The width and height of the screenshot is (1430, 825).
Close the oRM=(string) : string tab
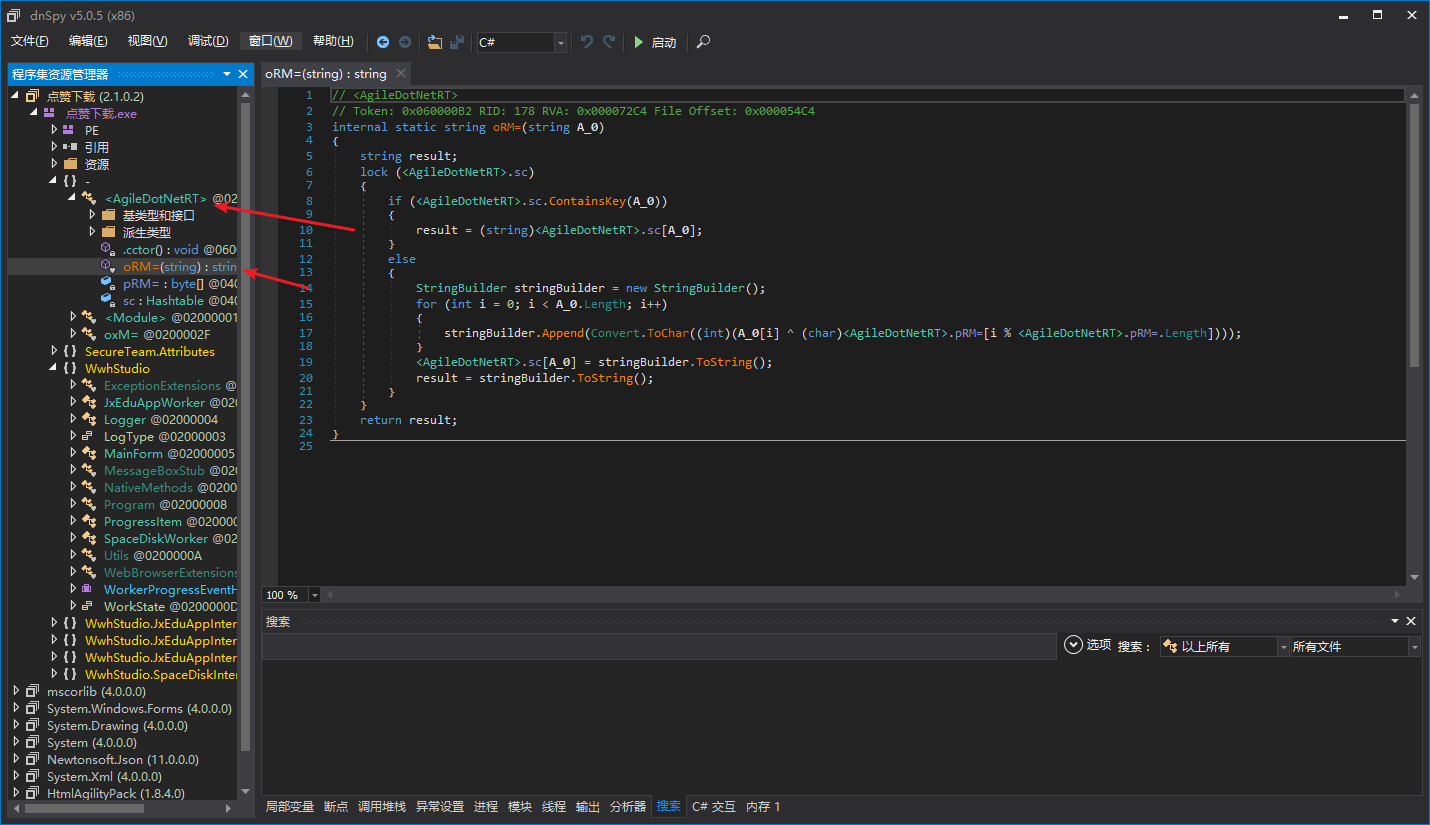tap(401, 73)
